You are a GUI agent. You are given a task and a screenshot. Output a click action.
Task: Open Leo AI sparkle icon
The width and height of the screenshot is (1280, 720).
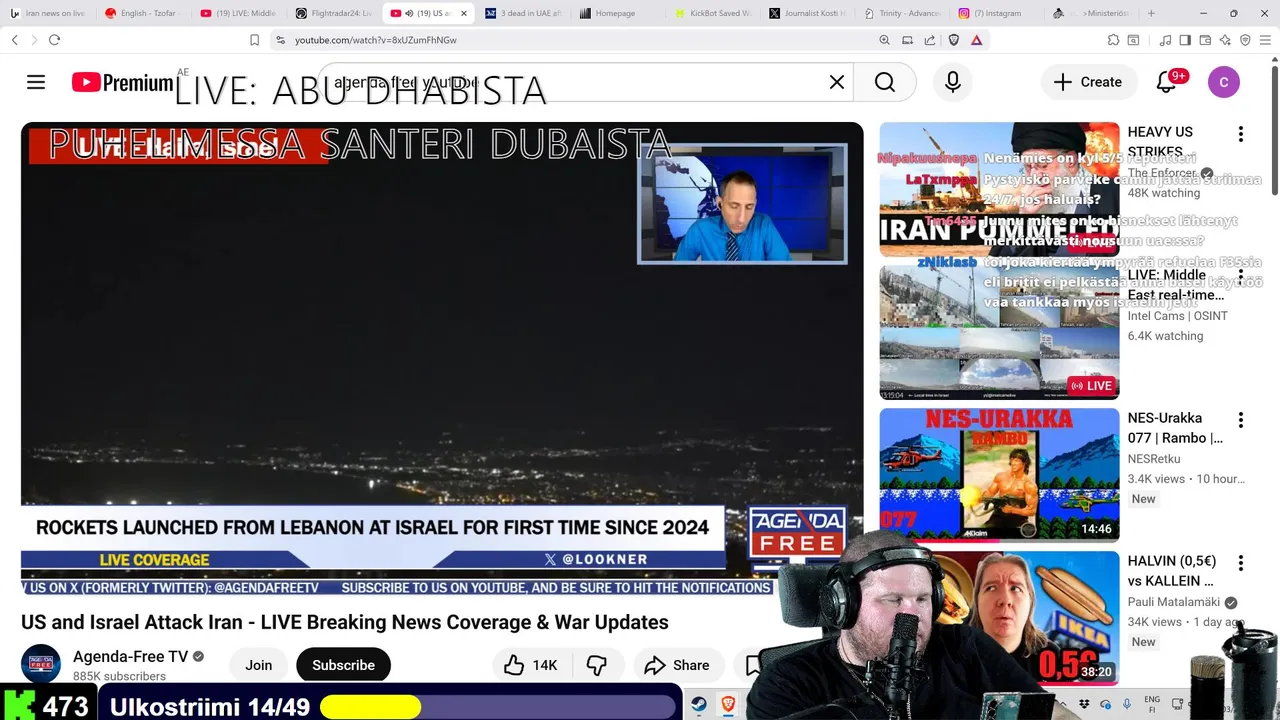click(x=1225, y=40)
